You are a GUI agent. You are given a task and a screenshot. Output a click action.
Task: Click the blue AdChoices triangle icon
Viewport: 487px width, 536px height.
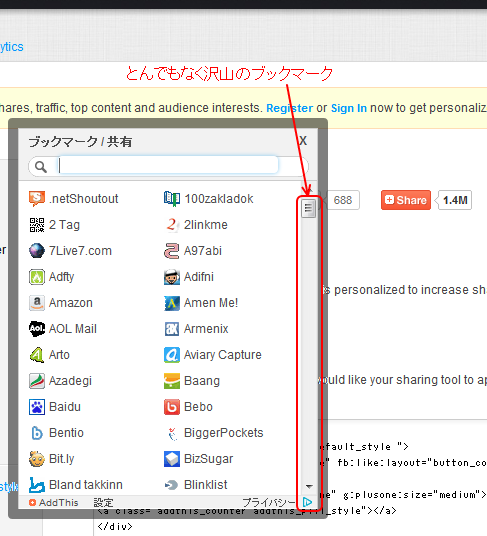tap(307, 502)
